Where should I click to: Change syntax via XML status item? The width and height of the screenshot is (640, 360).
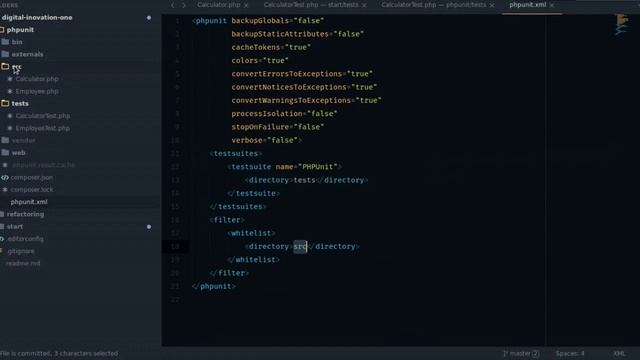tap(619, 353)
